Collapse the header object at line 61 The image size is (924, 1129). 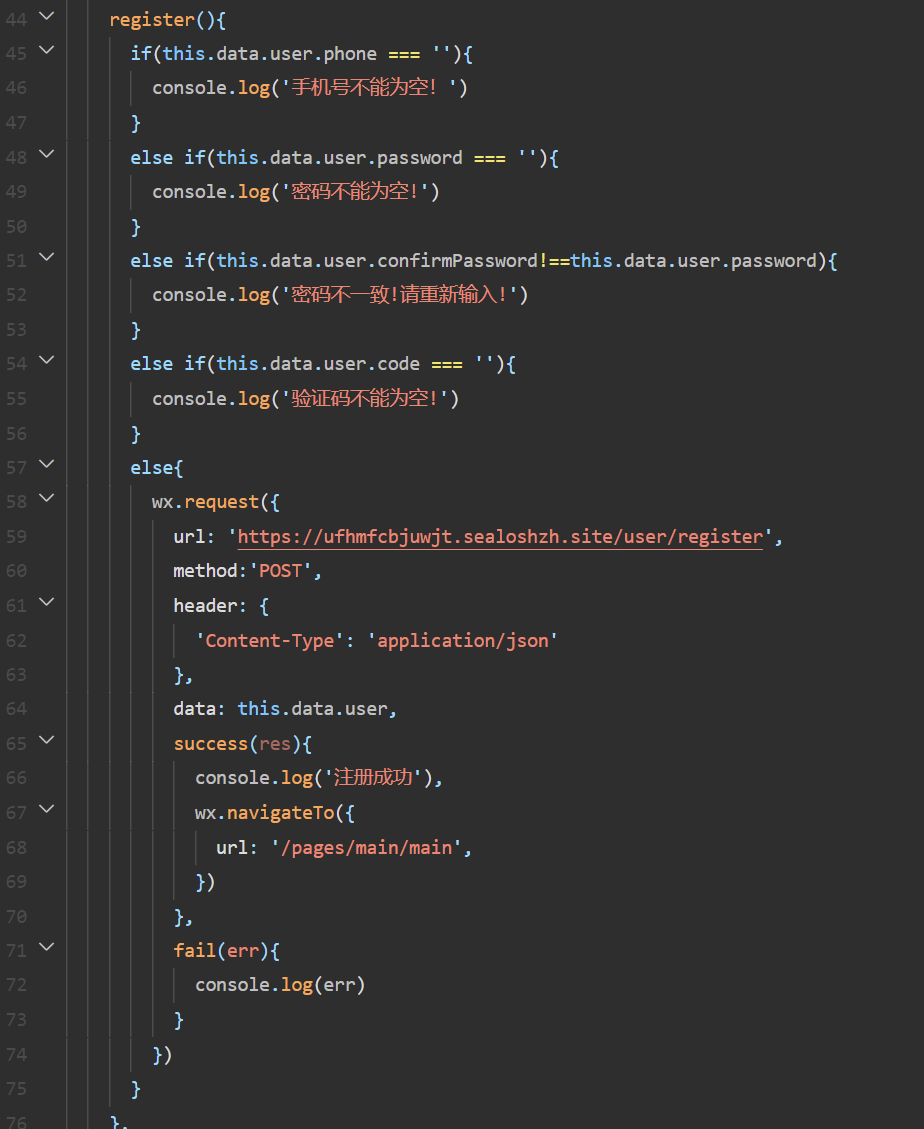(x=47, y=602)
